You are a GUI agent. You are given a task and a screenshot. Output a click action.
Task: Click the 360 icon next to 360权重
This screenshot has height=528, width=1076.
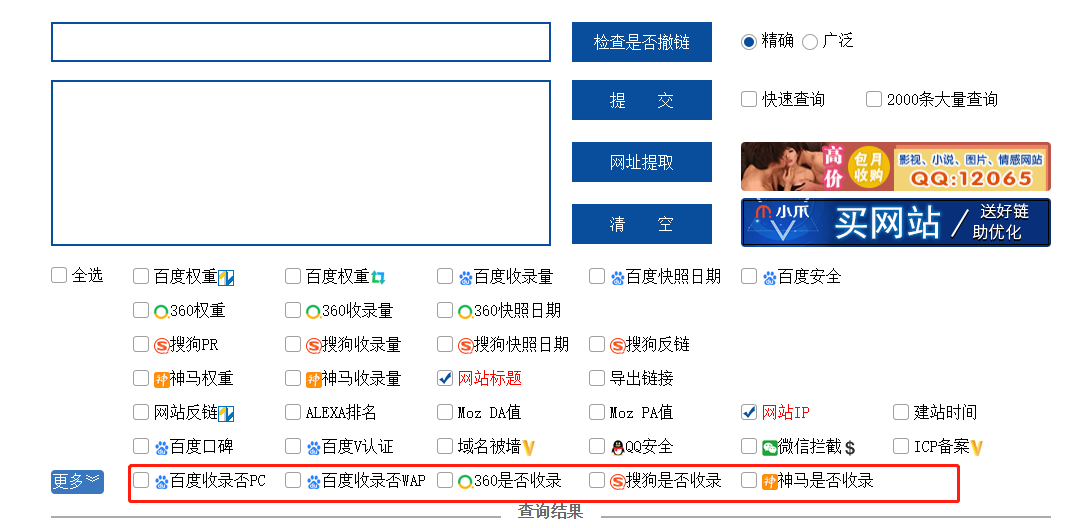coord(161,312)
